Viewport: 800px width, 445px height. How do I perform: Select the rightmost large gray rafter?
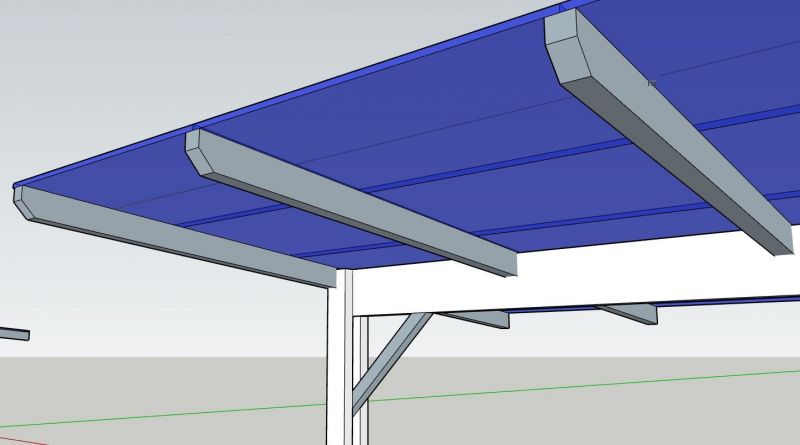click(680, 150)
